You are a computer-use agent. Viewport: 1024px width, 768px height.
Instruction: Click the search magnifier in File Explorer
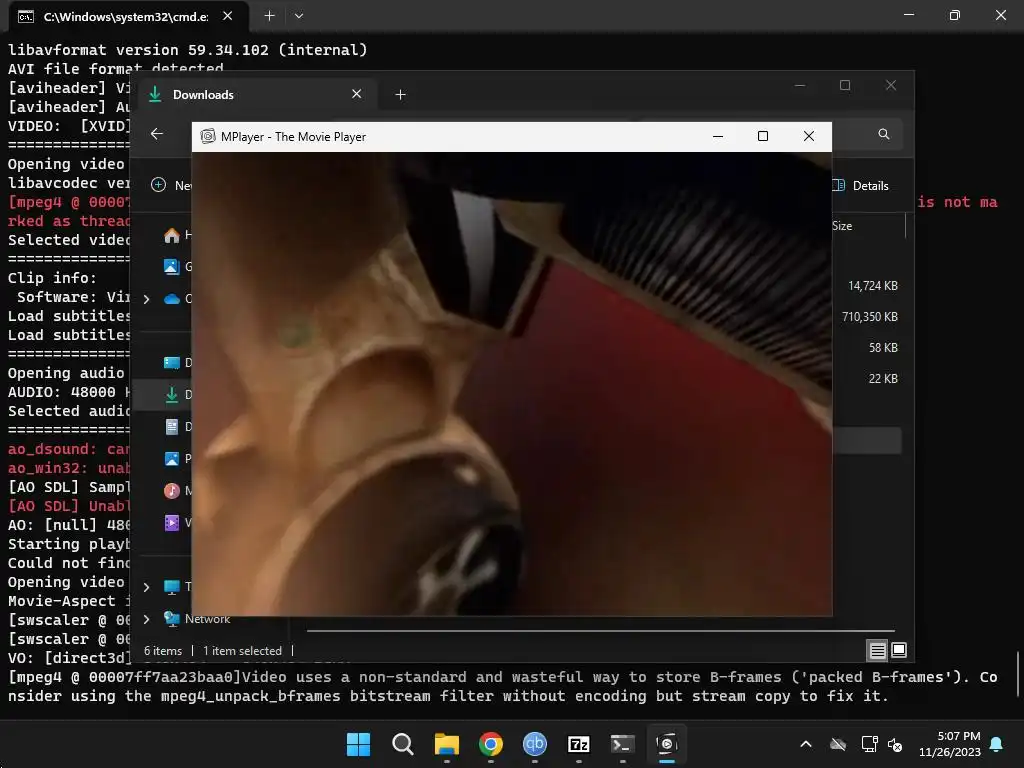pos(884,134)
